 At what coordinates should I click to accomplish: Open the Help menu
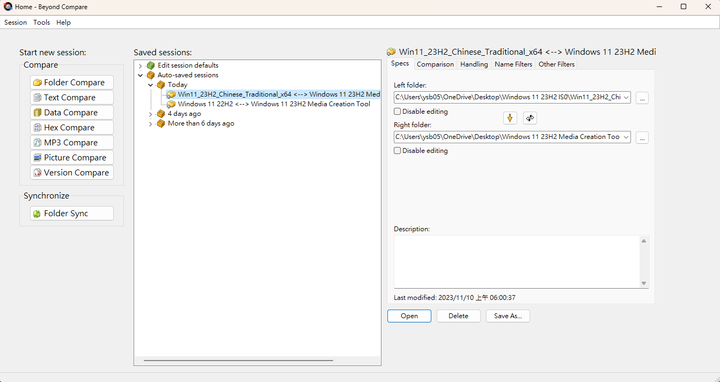63,22
